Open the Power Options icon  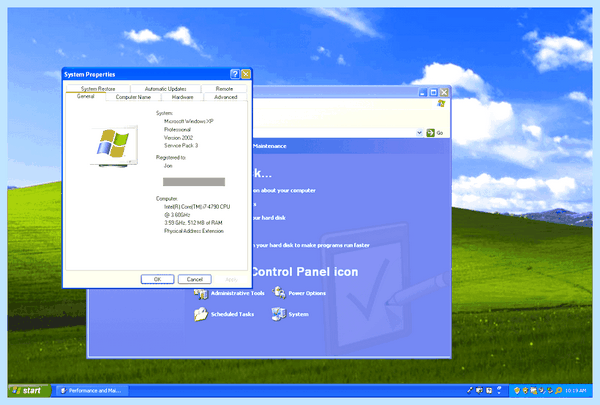tap(279, 293)
